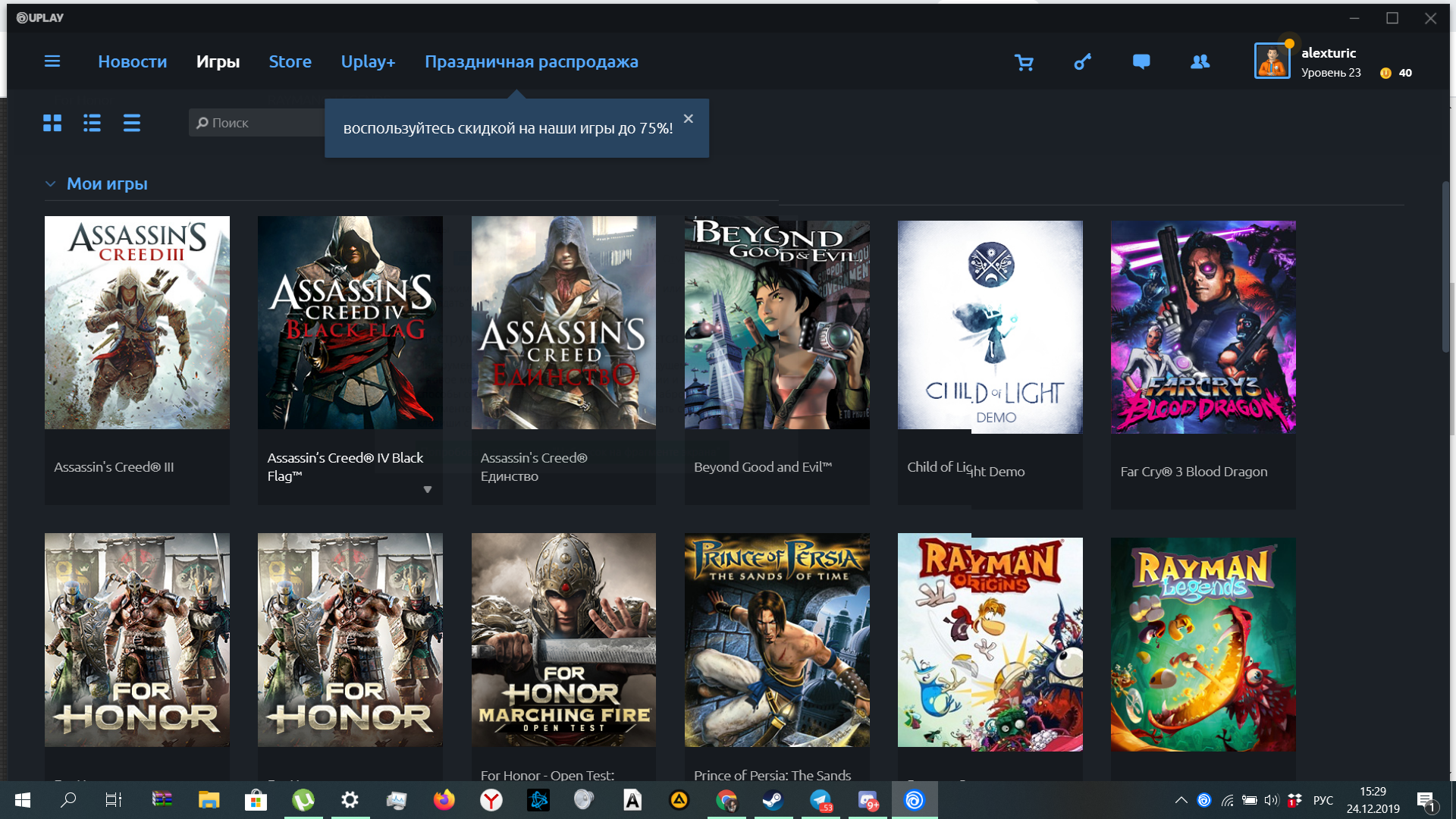This screenshot has width=1456, height=819.
Task: Open Battle.net from the taskbar
Action: click(538, 800)
